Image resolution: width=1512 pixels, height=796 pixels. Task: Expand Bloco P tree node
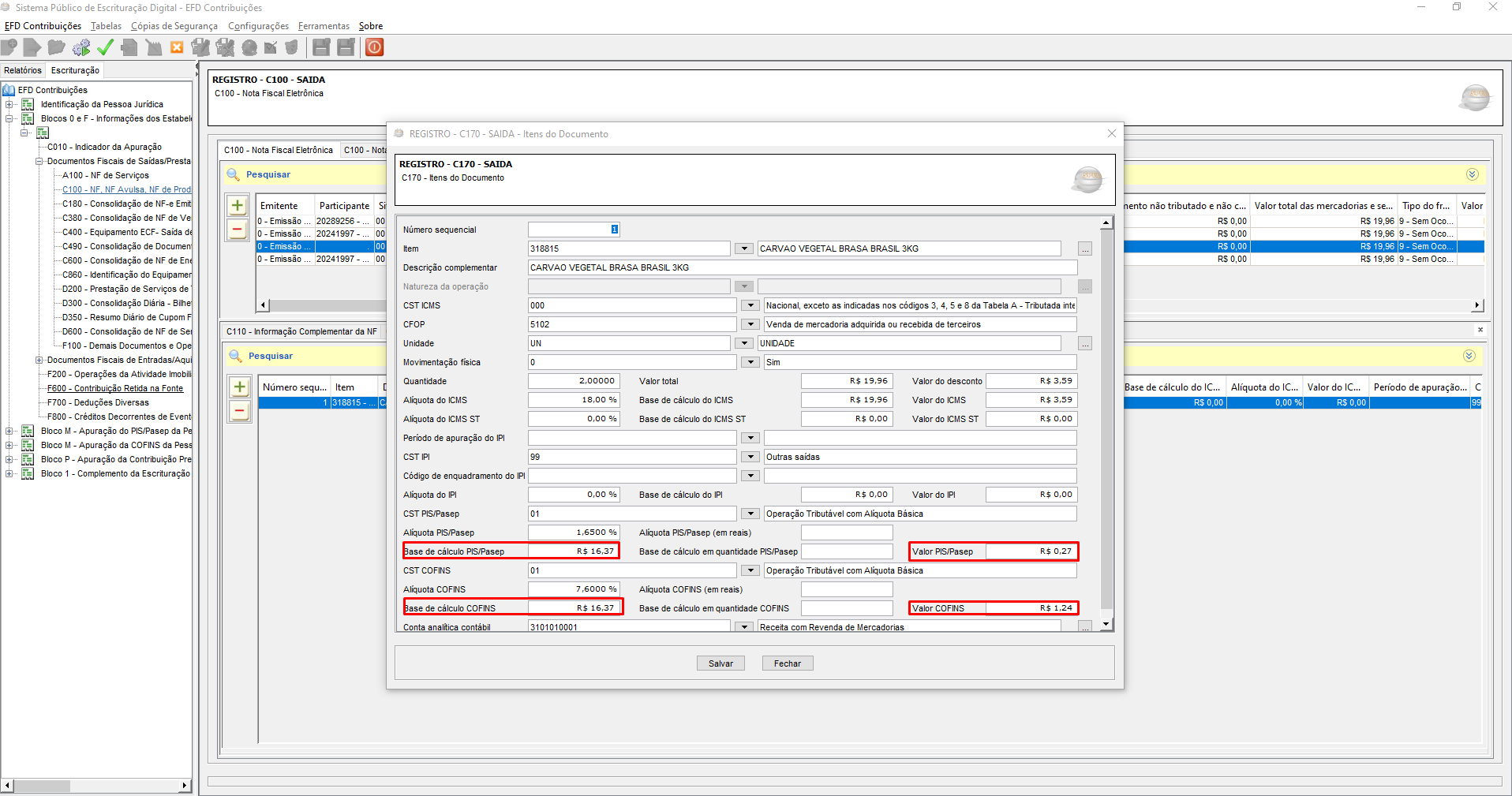point(9,459)
